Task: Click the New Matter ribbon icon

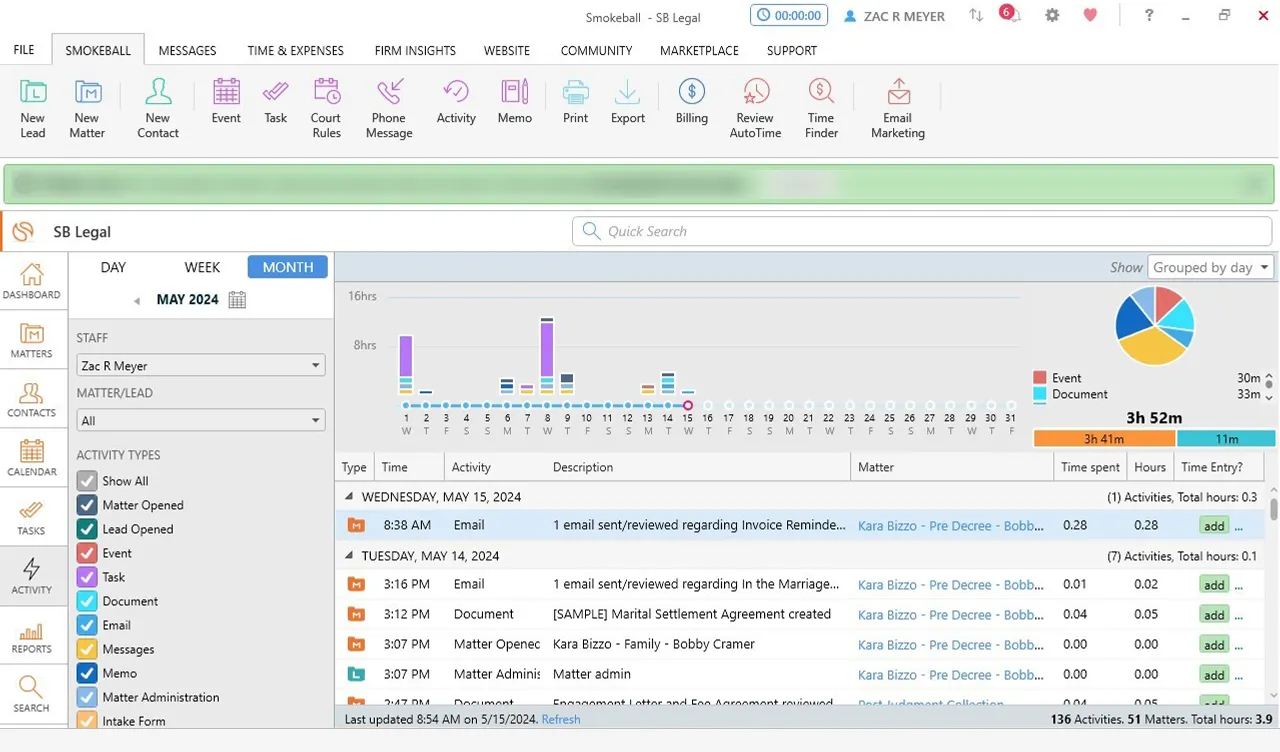Action: [x=87, y=108]
